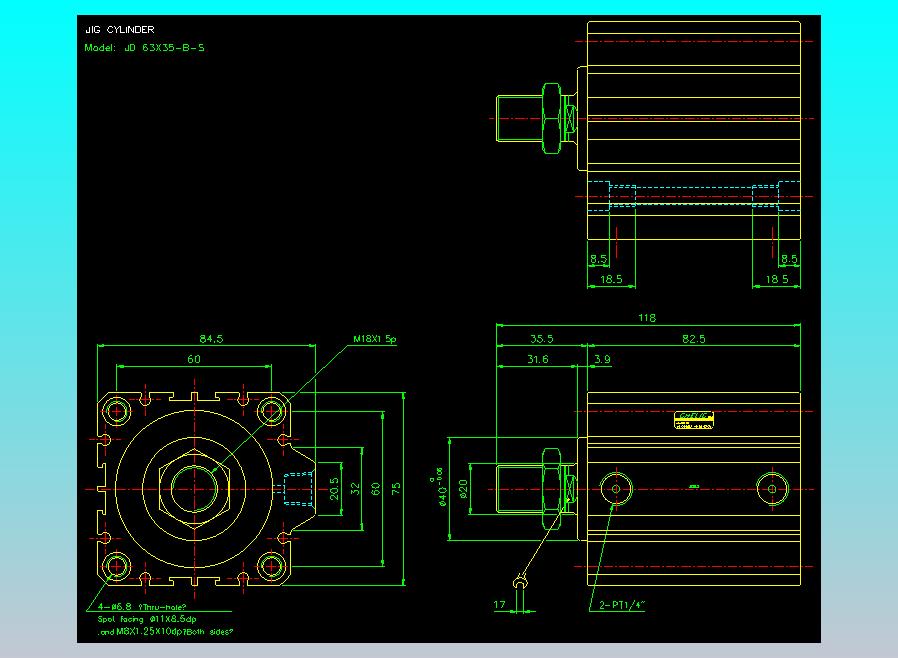Click the M18X1.5p thread callout

pyautogui.click(x=375, y=339)
